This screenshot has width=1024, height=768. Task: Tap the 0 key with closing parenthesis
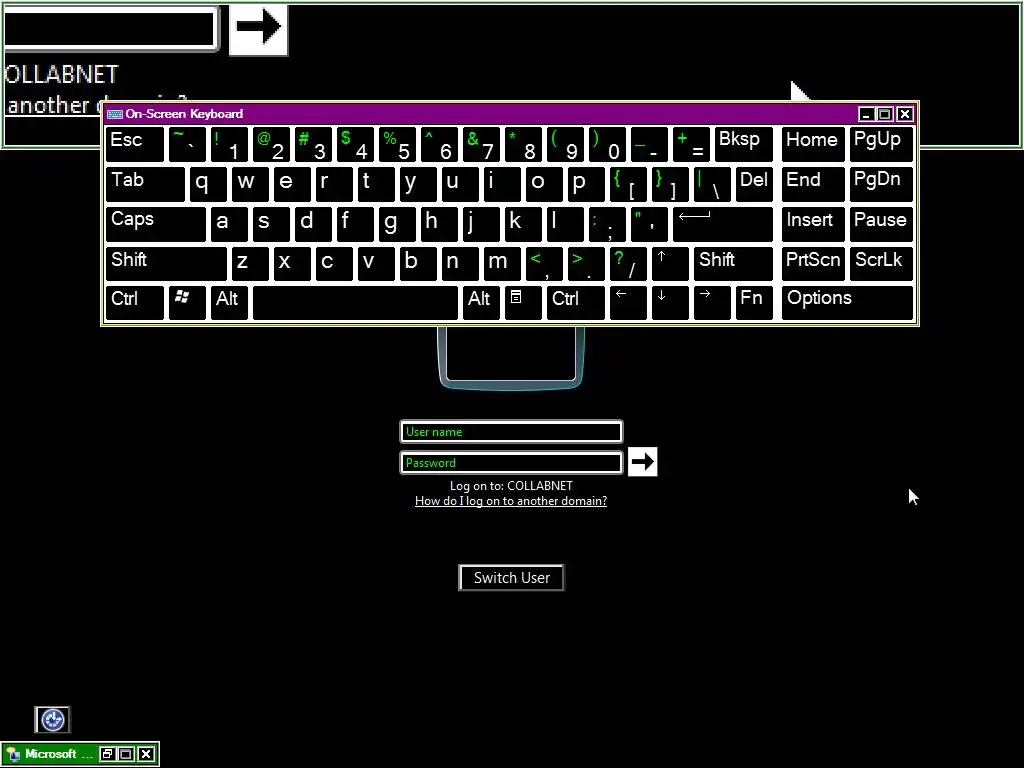(x=607, y=144)
